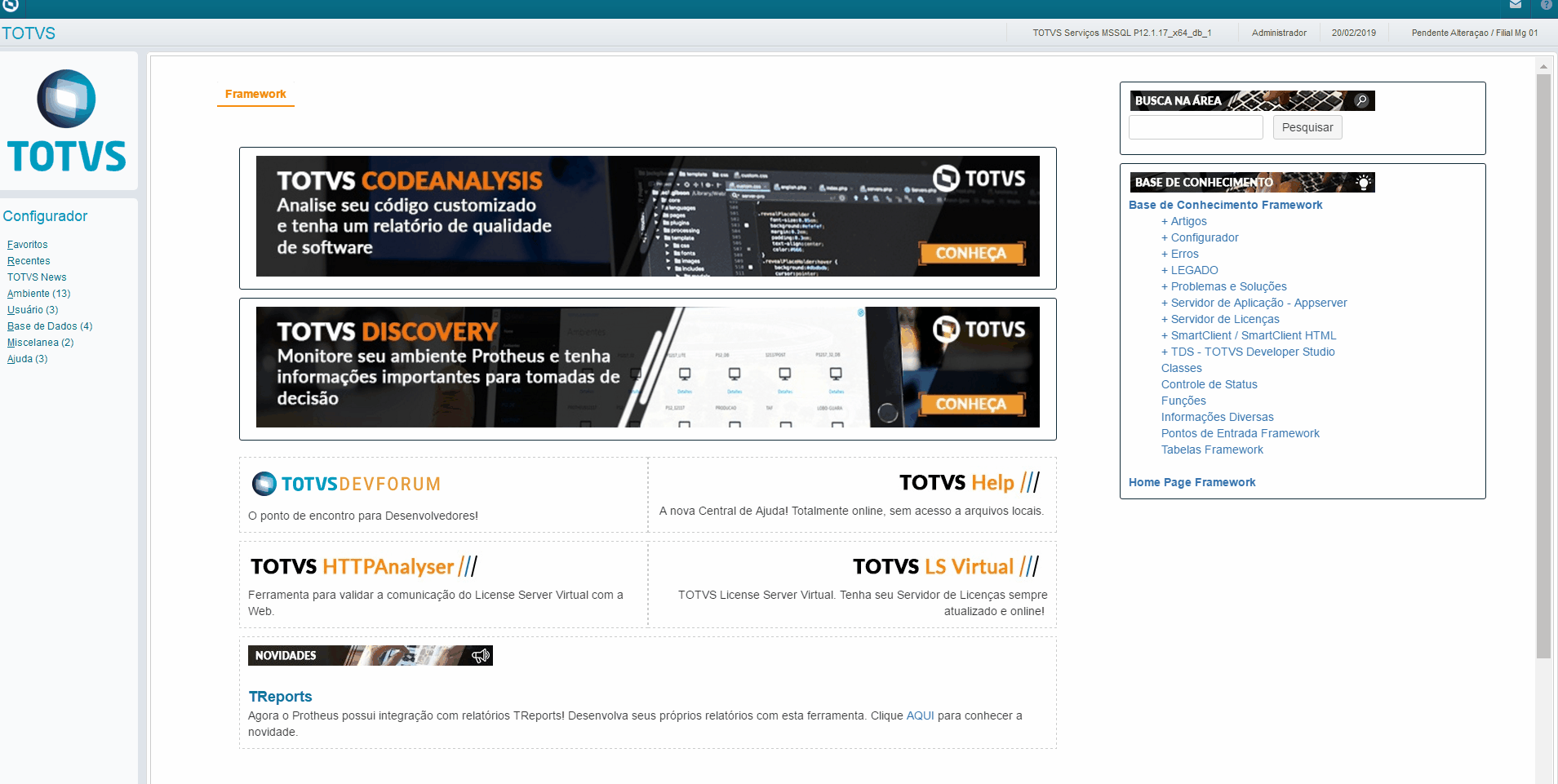
Task: Click the TOTVS Serviços MSSQL environment label
Action: pyautogui.click(x=1121, y=33)
